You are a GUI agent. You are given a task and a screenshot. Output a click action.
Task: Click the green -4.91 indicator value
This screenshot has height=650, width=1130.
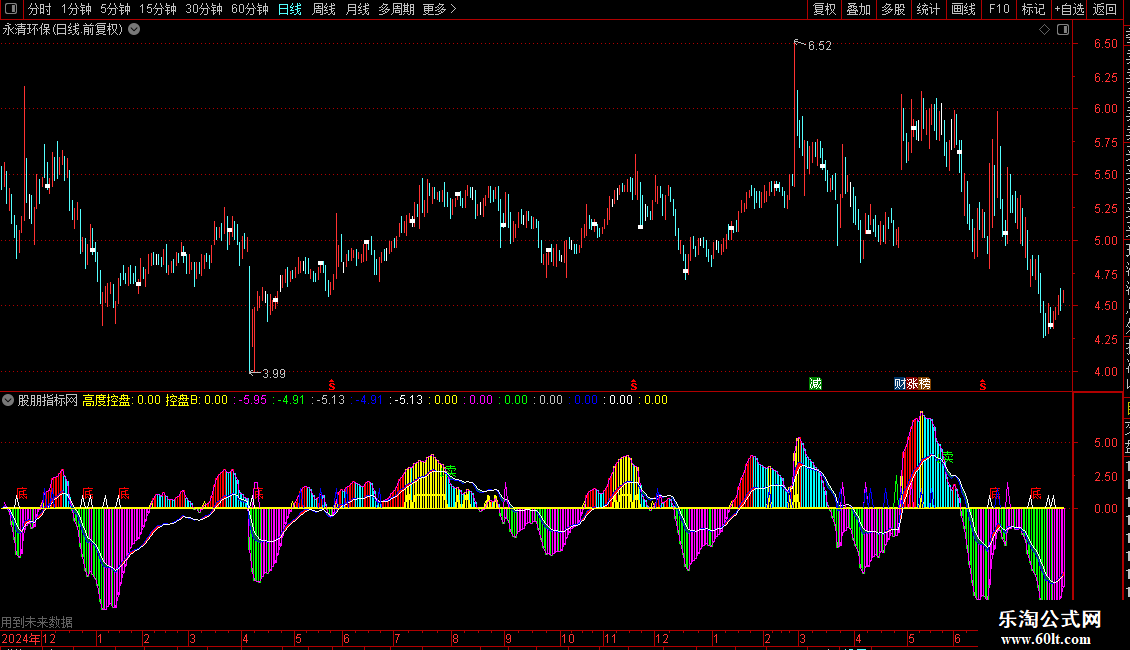[x=291, y=400]
